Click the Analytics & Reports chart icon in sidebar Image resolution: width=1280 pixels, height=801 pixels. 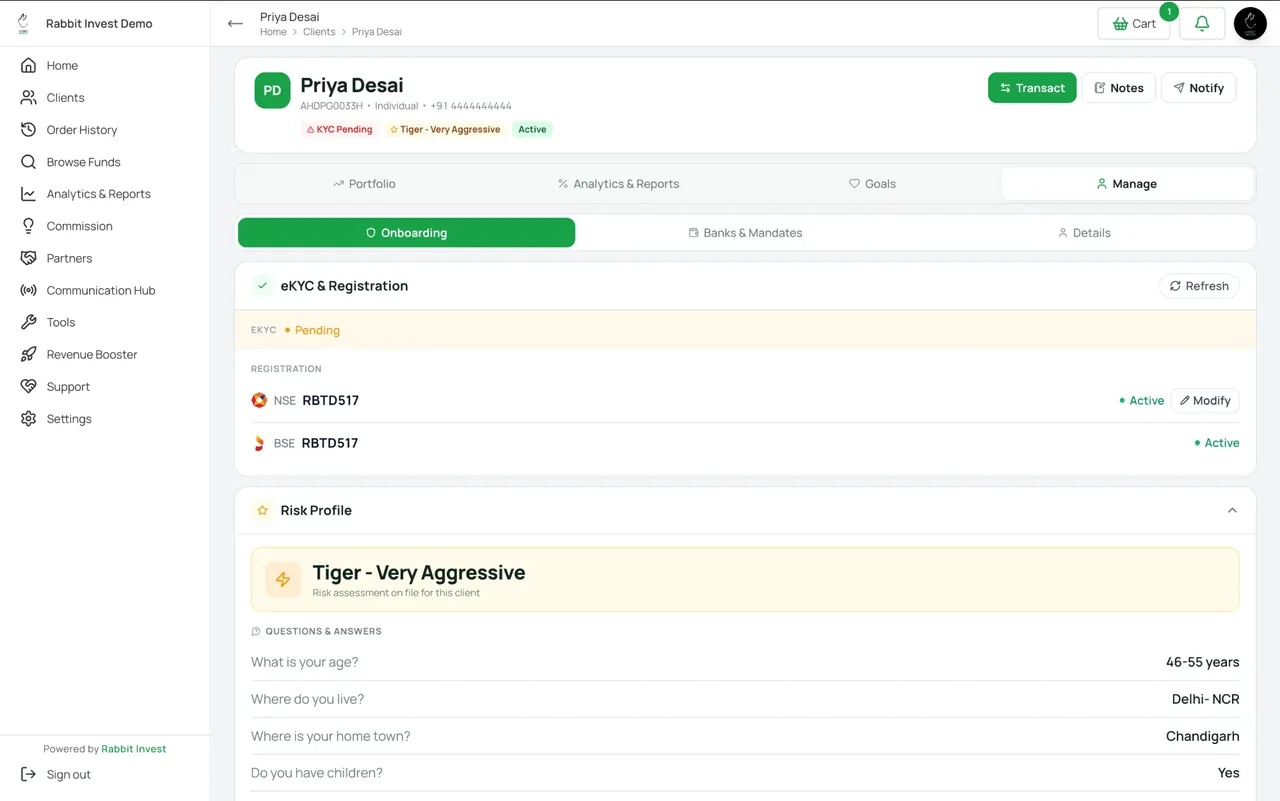[28, 193]
